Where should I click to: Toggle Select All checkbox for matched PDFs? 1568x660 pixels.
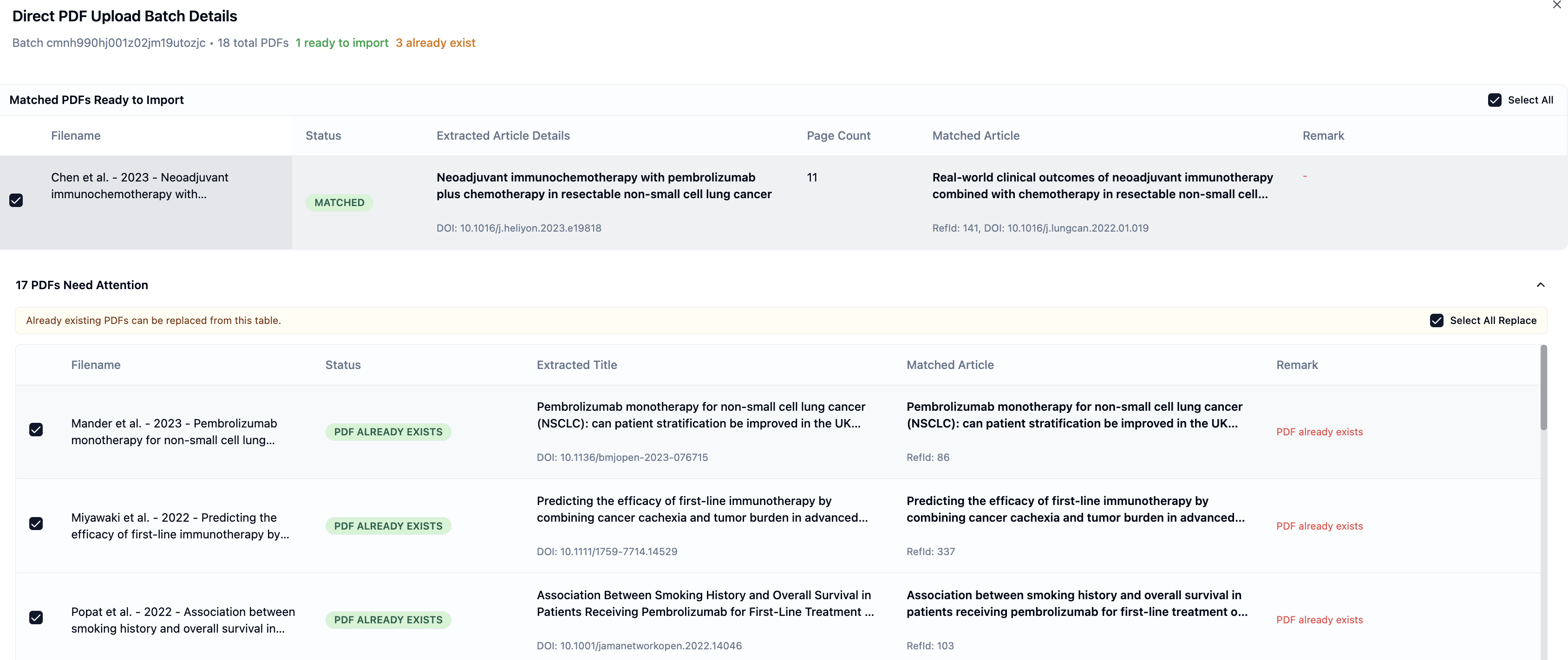pos(1494,100)
